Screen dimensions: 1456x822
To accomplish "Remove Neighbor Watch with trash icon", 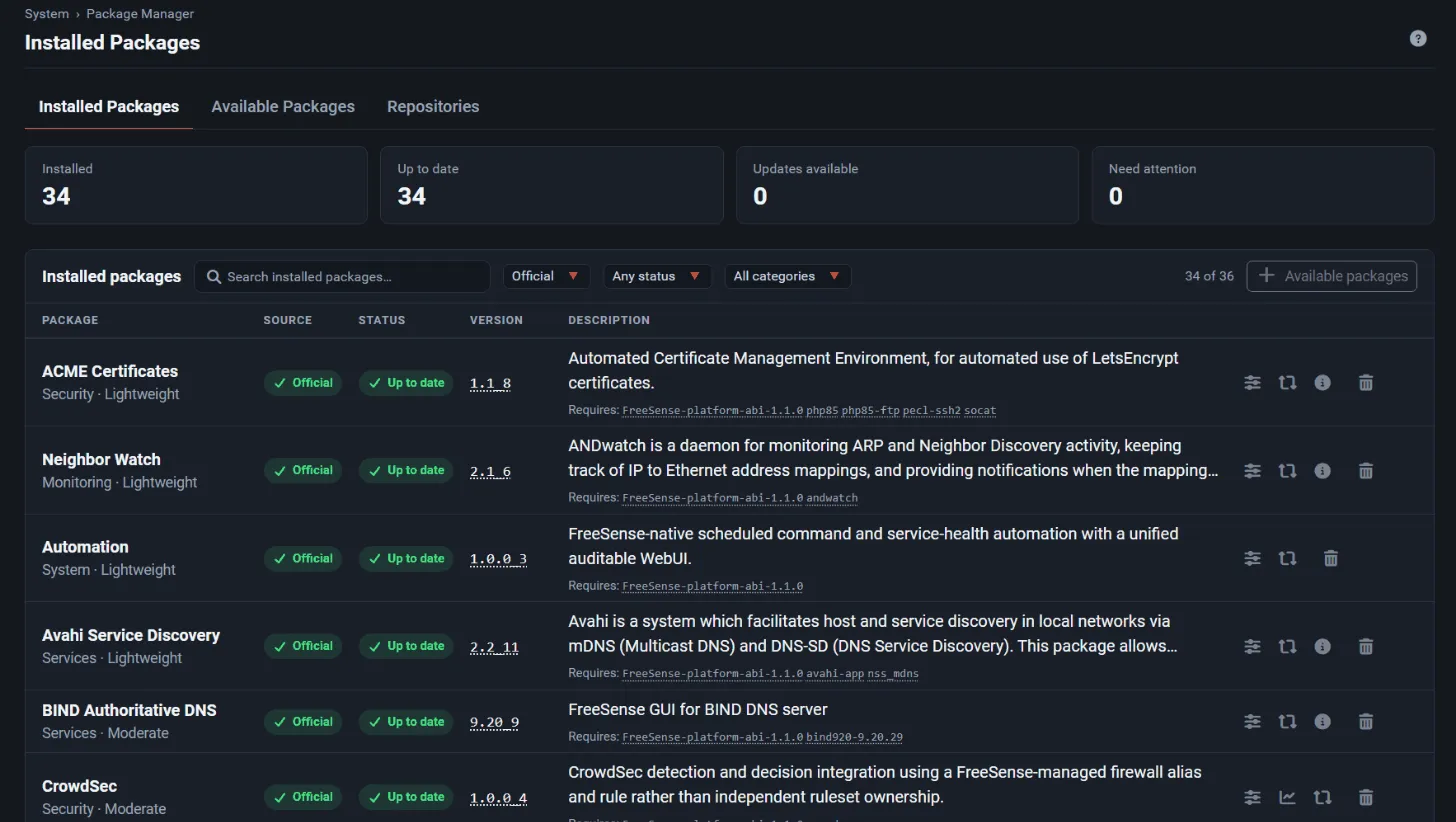I will (x=1366, y=470).
